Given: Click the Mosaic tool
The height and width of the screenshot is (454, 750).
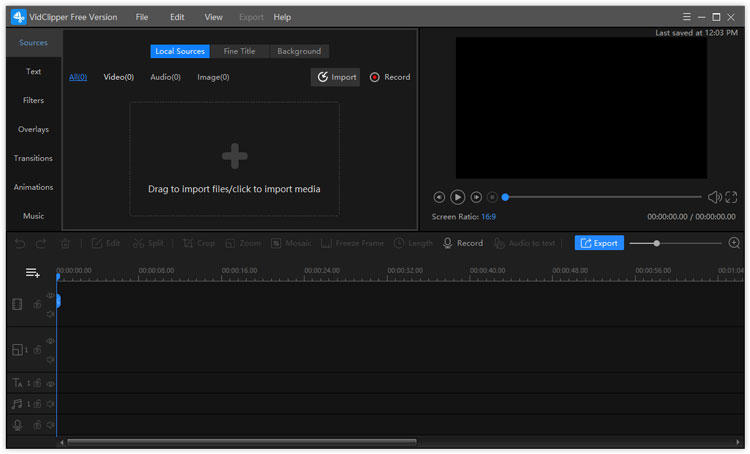Looking at the screenshot, I should pyautogui.click(x=291, y=244).
